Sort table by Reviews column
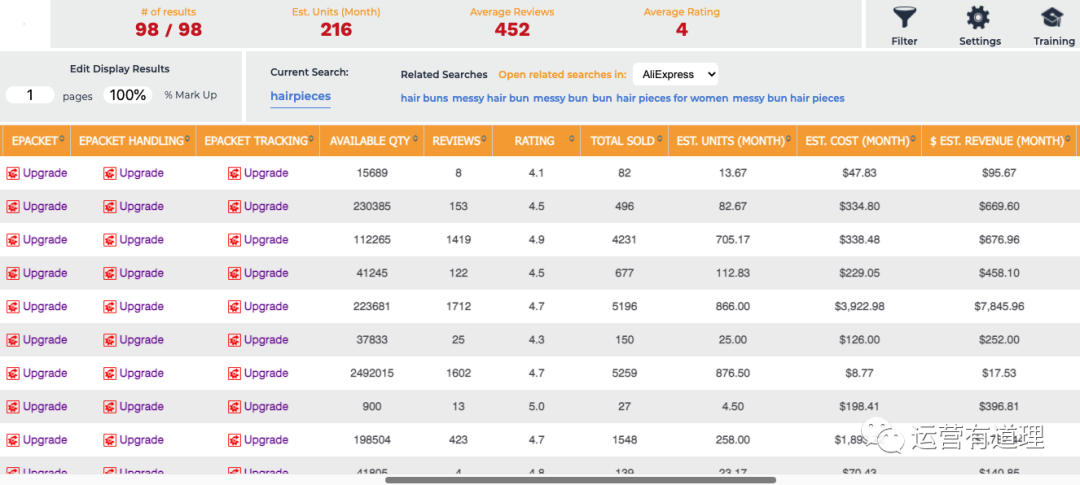The height and width of the screenshot is (485, 1080). click(x=456, y=141)
